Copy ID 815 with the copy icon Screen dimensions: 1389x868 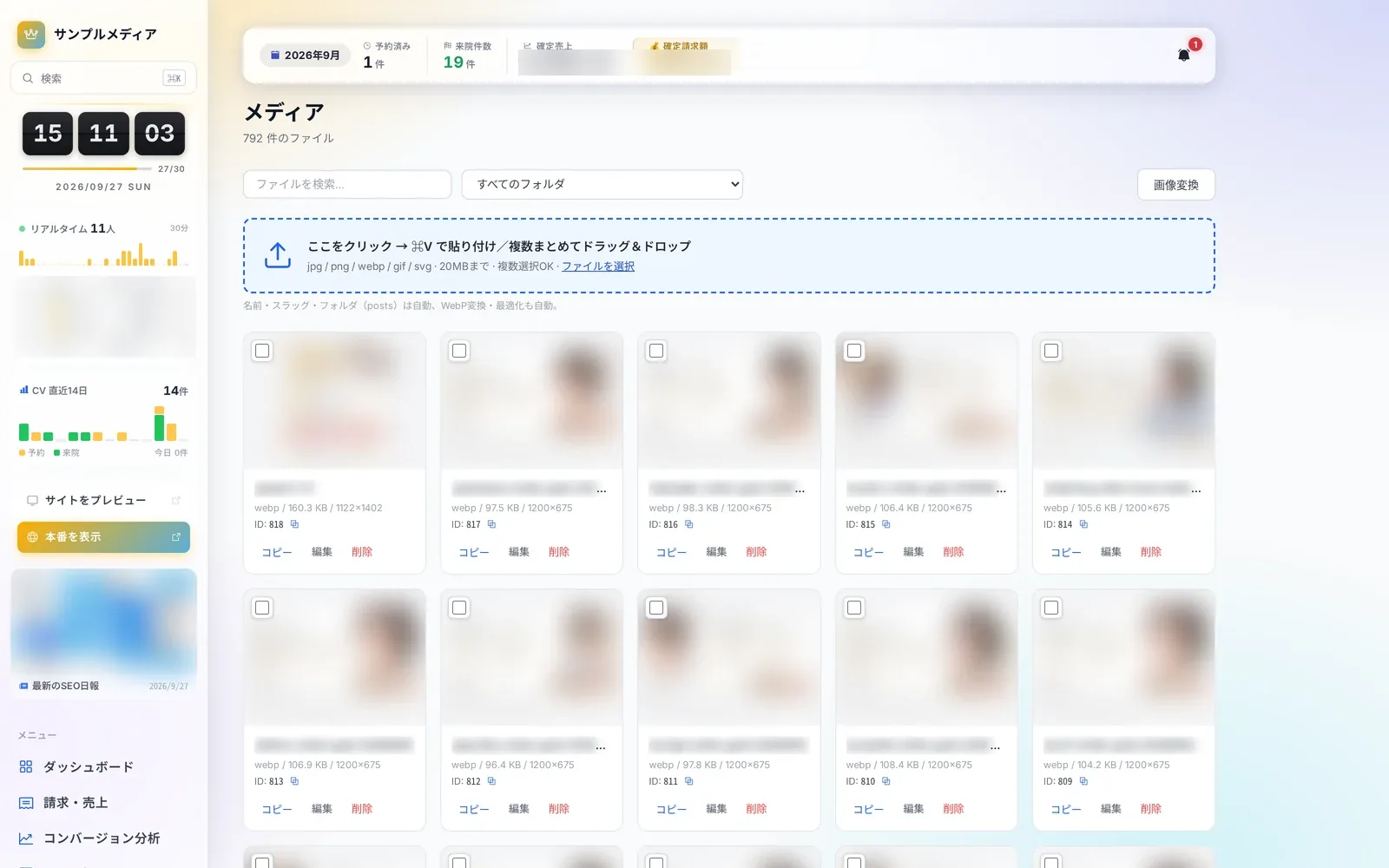(886, 524)
